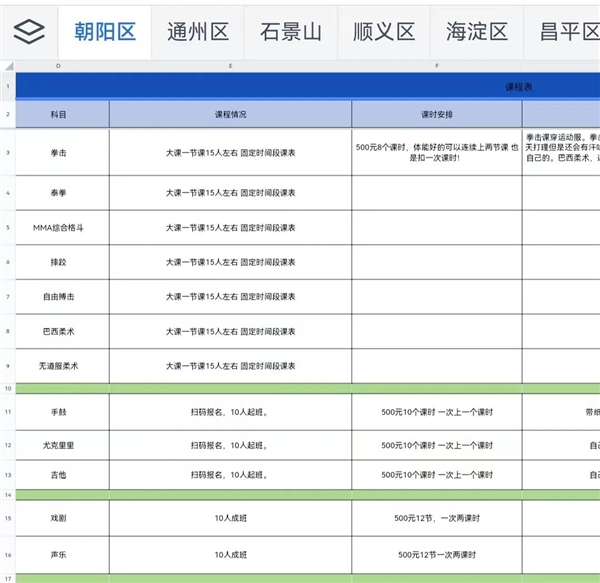Viewport: 600px width, 583px height.
Task: Click the select-all corner triangle
Action: click(x=9, y=66)
